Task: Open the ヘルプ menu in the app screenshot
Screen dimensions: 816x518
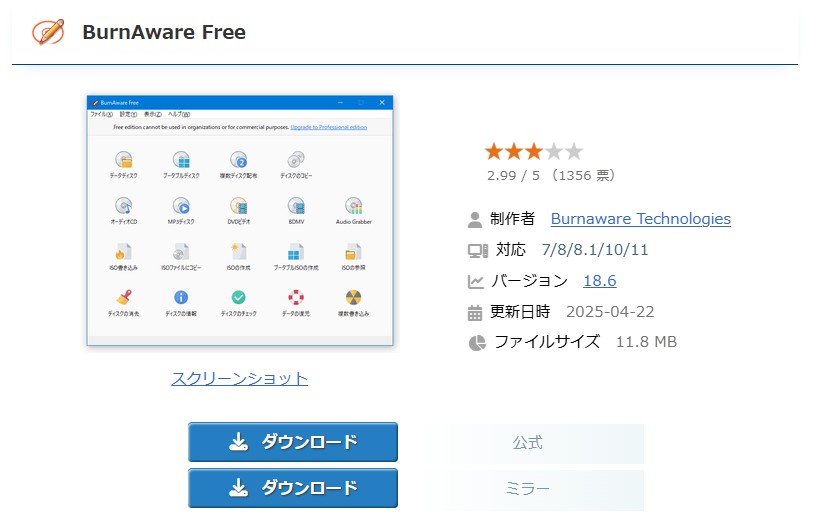Action: coord(178,114)
